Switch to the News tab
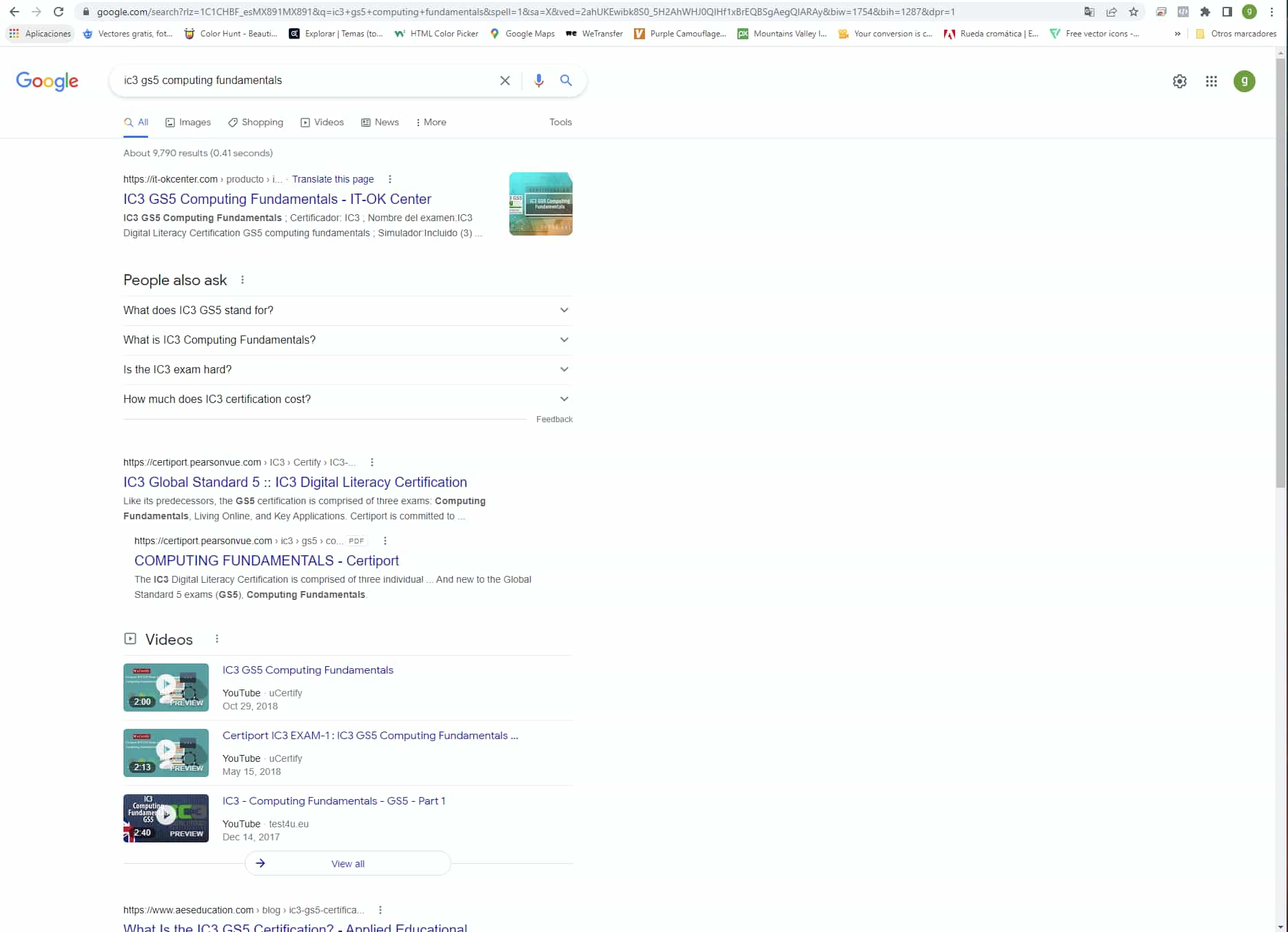Image resolution: width=1288 pixels, height=932 pixels. coord(380,122)
